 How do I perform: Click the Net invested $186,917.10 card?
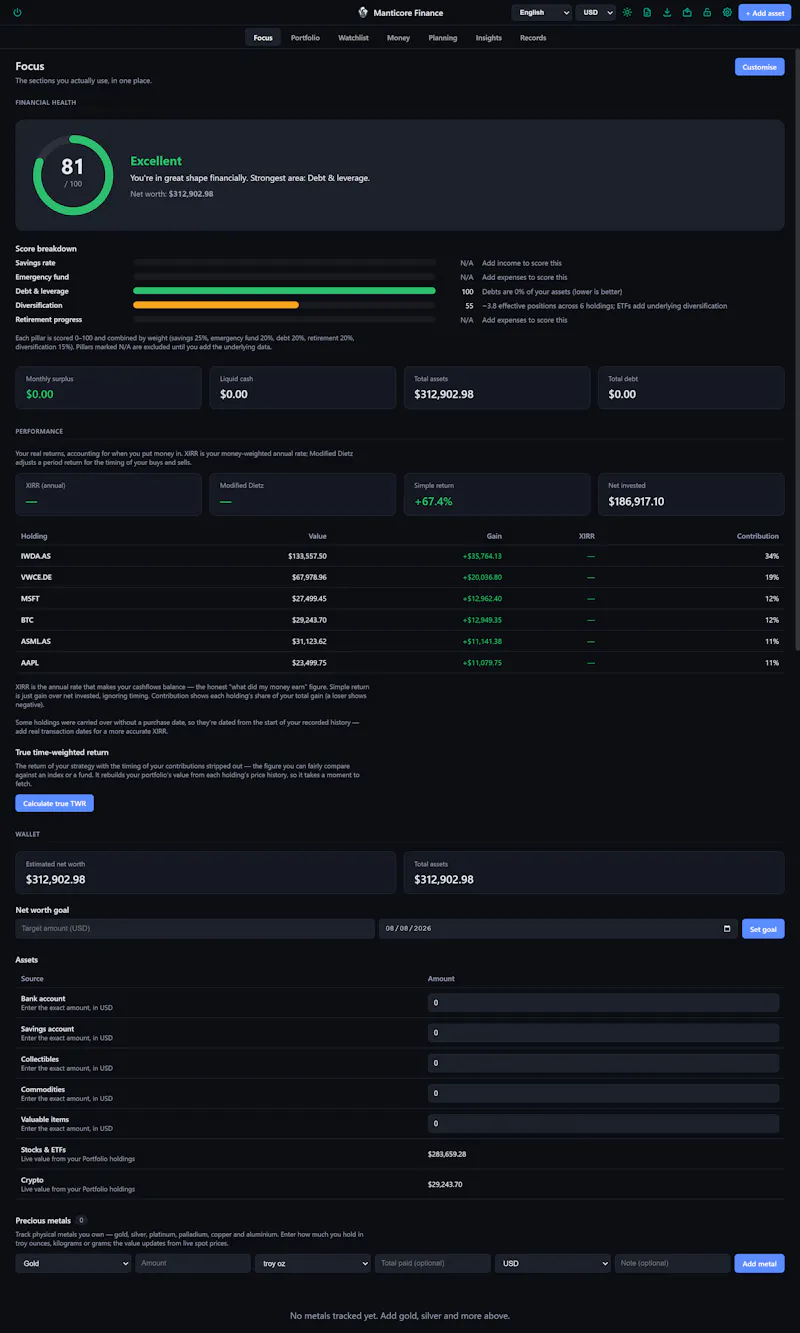pos(692,494)
